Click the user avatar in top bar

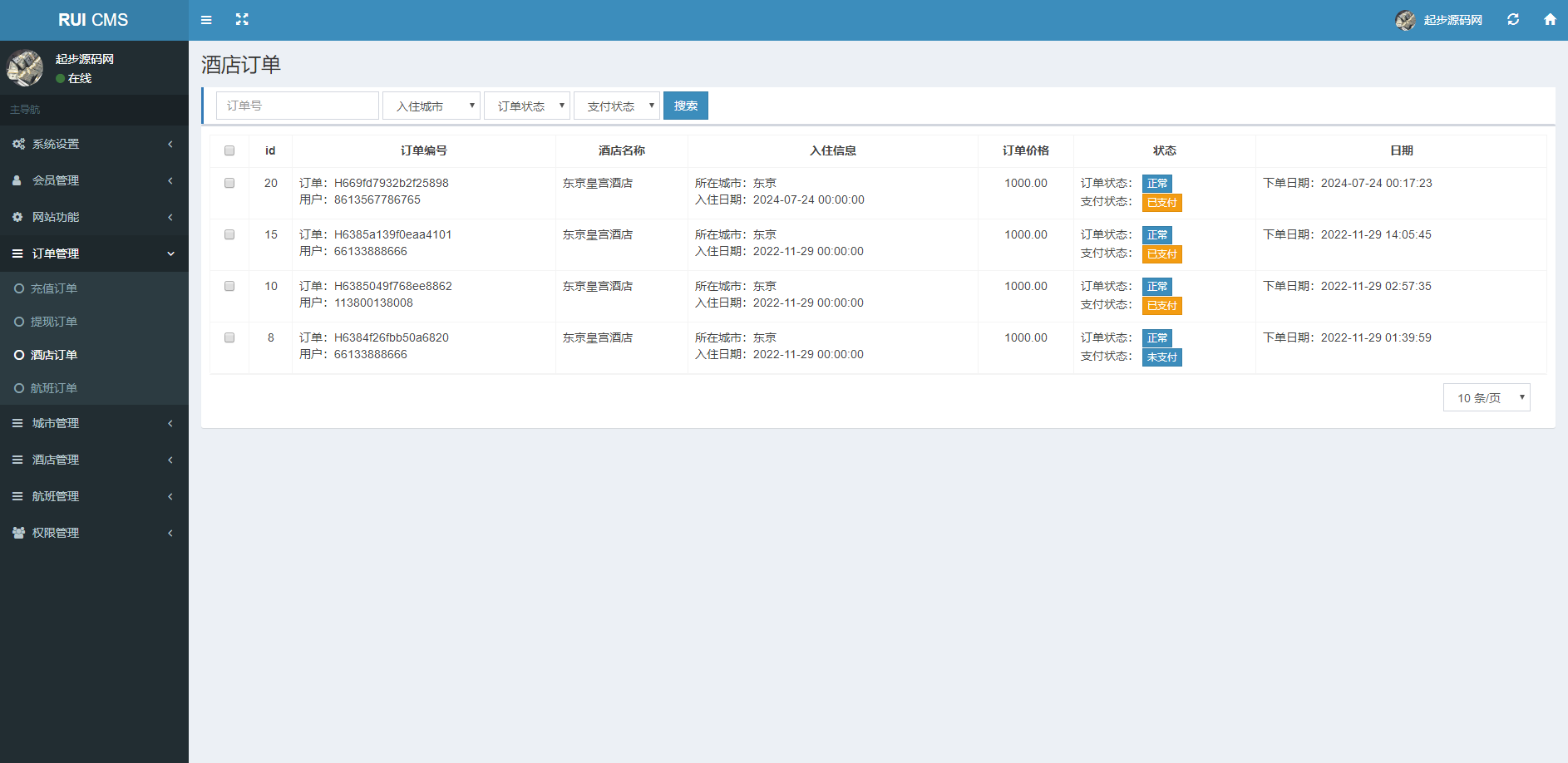(1405, 20)
